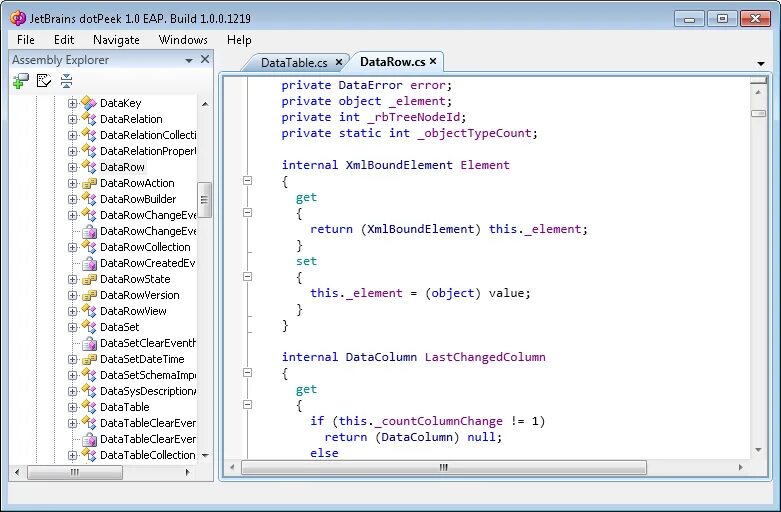Collapse the Element setter code block
781x512 pixels.
(x=248, y=277)
